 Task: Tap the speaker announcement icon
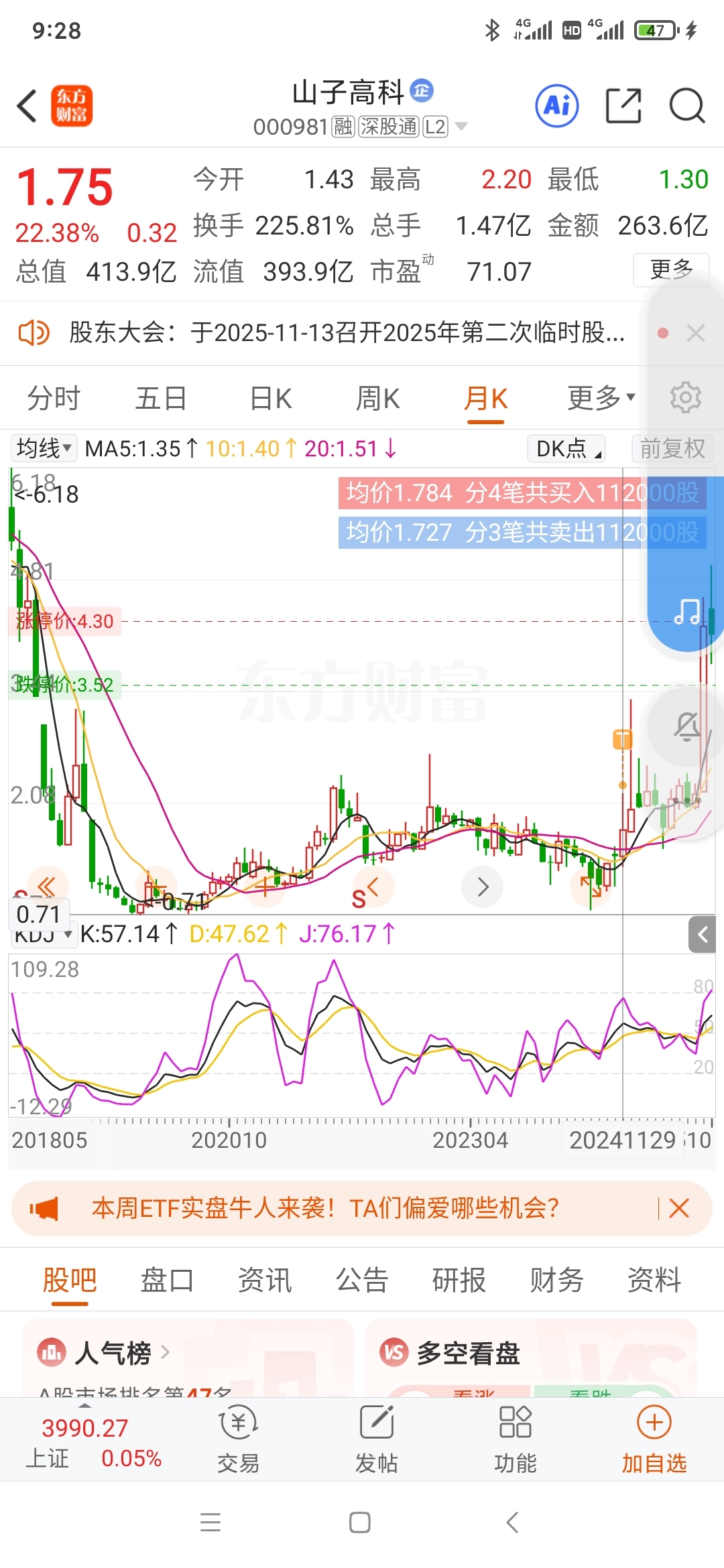[34, 332]
